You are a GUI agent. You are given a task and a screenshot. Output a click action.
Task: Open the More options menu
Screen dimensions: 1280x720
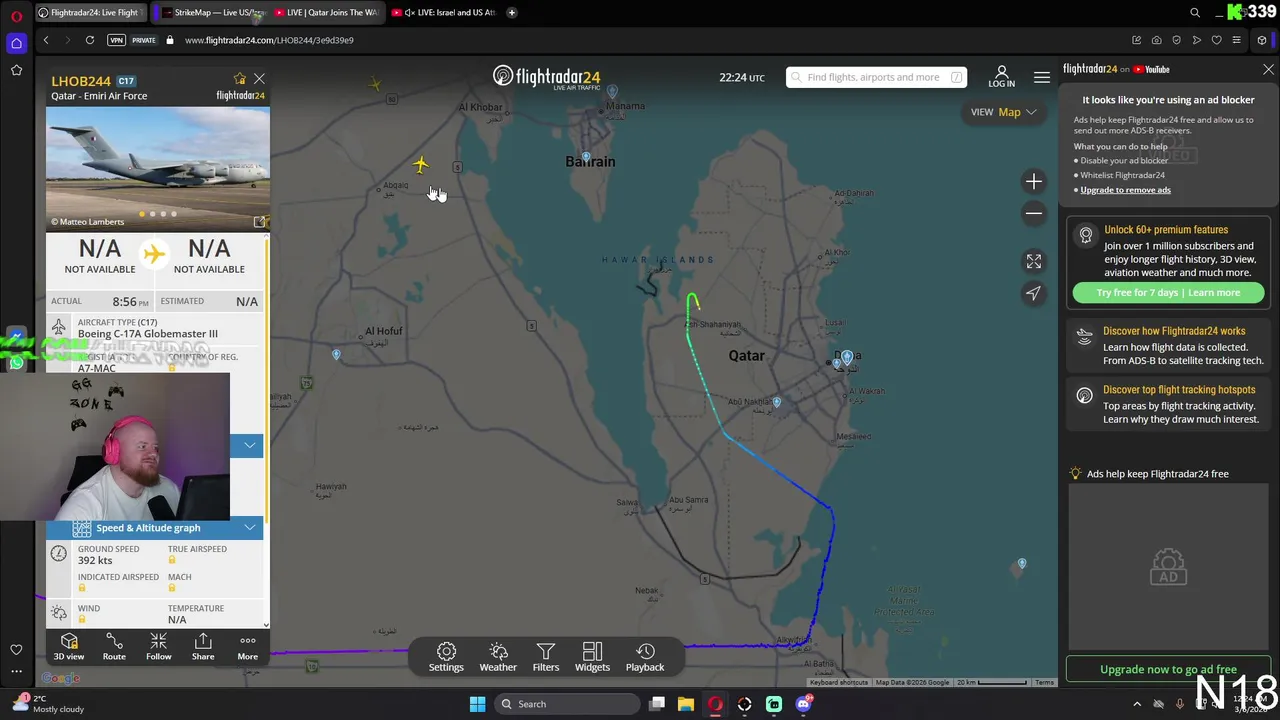coord(247,646)
